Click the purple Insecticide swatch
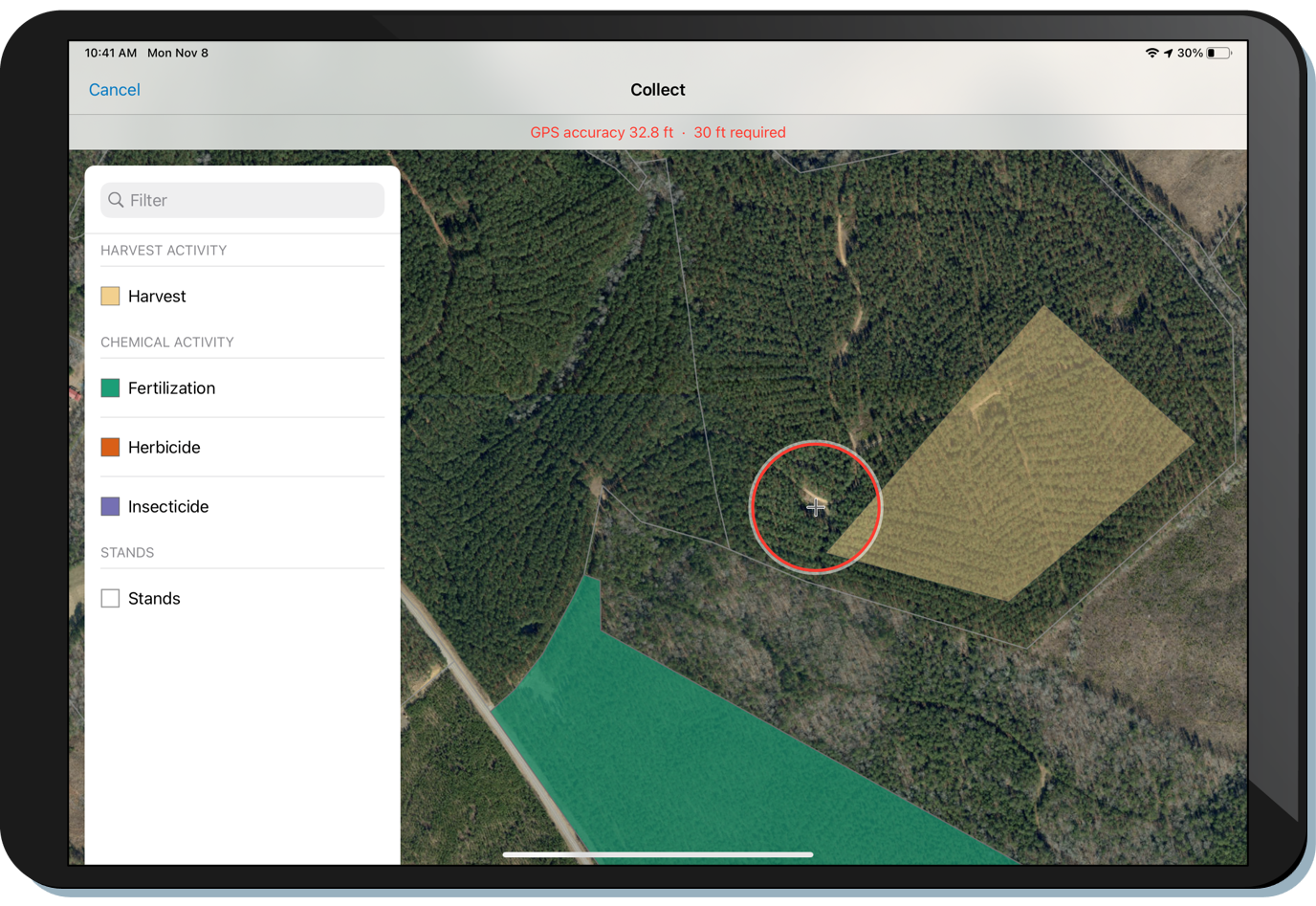This screenshot has height=906, width=1316. coord(110,507)
